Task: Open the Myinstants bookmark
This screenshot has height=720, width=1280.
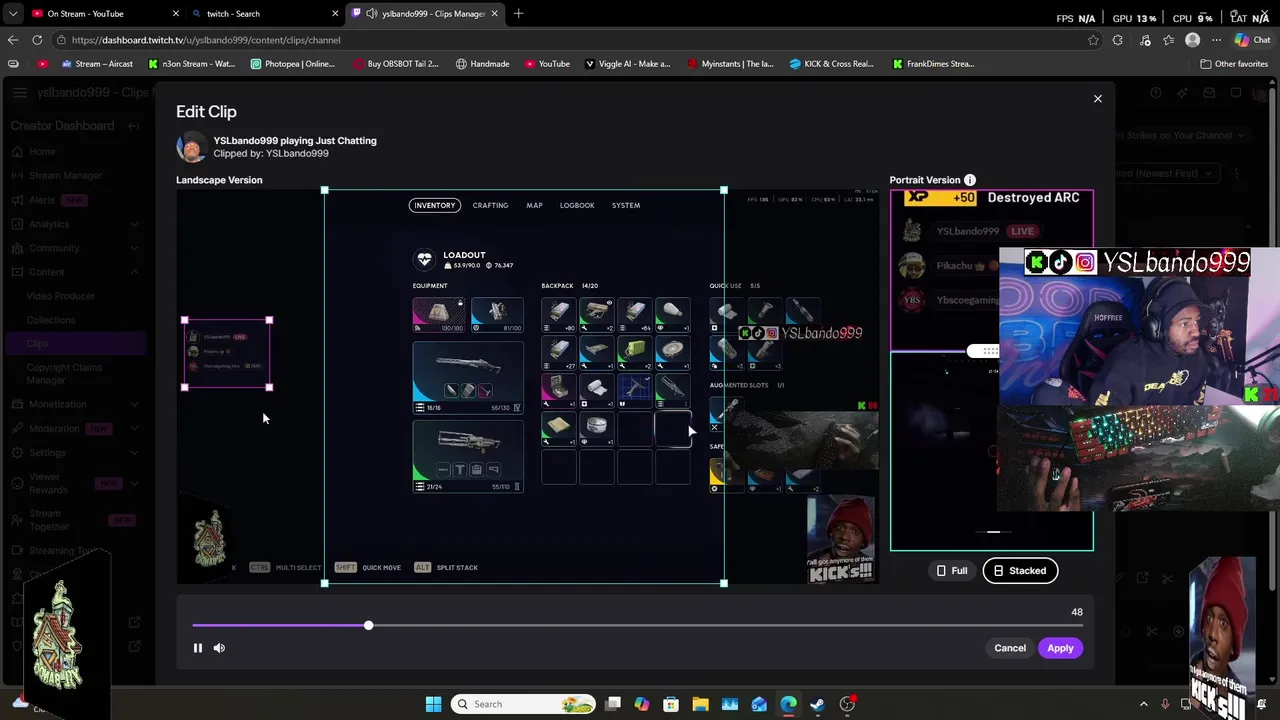Action: click(731, 64)
